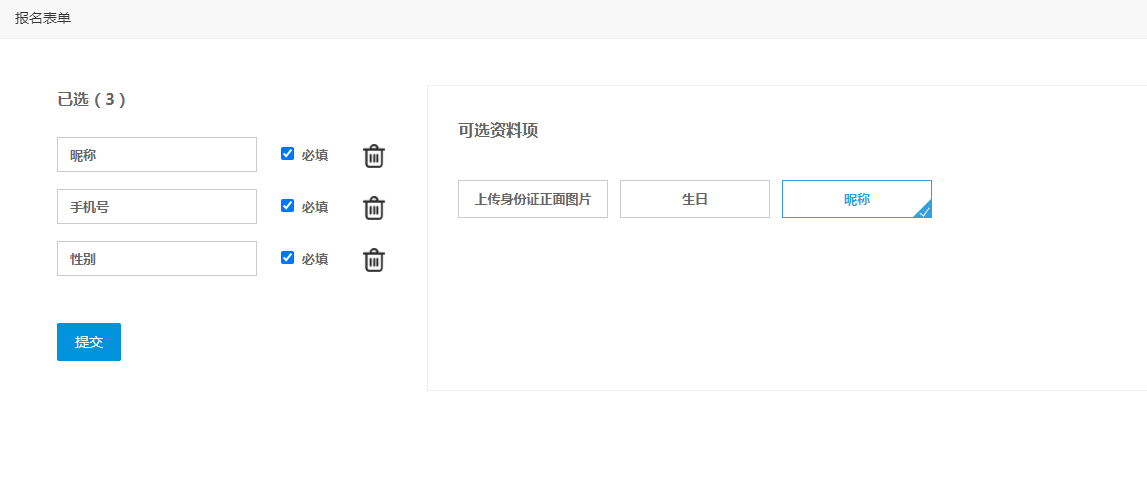Delete the 昵称 field with trash icon
This screenshot has width=1147, height=488.
374,156
